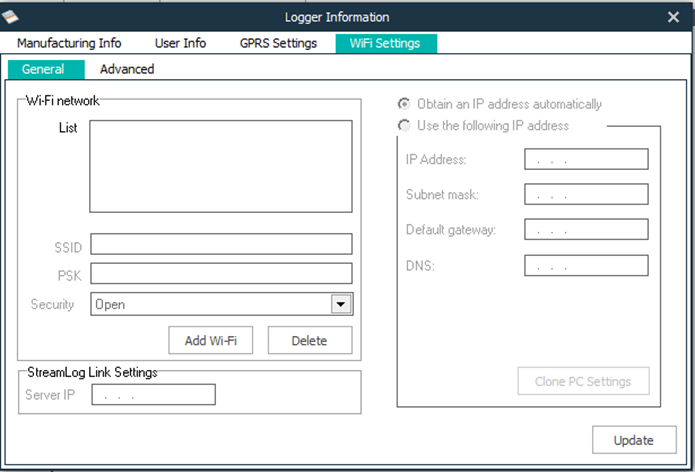Open the Advanced sub-tab

click(x=127, y=69)
